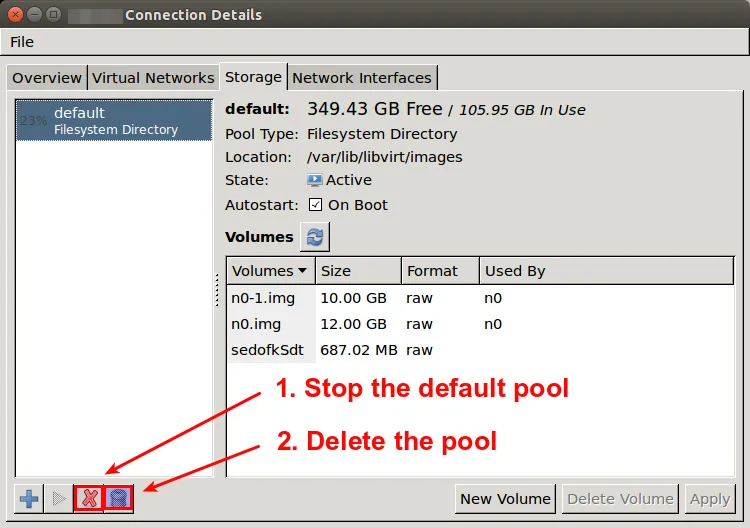Select the sedofkSdt volume row
This screenshot has height=528, width=750.
pyautogui.click(x=480, y=350)
